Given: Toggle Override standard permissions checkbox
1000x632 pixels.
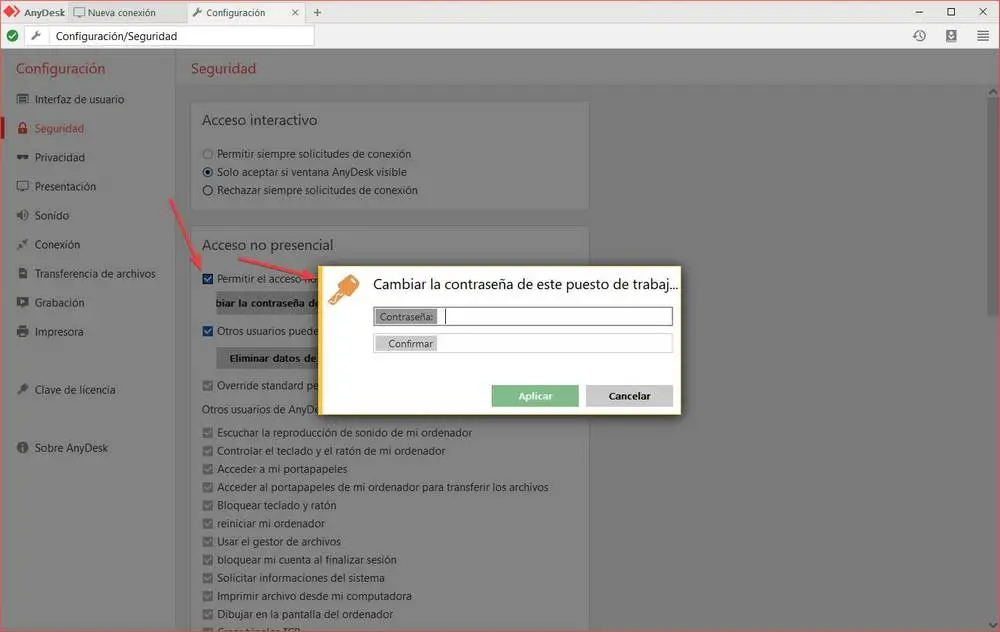Looking at the screenshot, I should (x=207, y=385).
